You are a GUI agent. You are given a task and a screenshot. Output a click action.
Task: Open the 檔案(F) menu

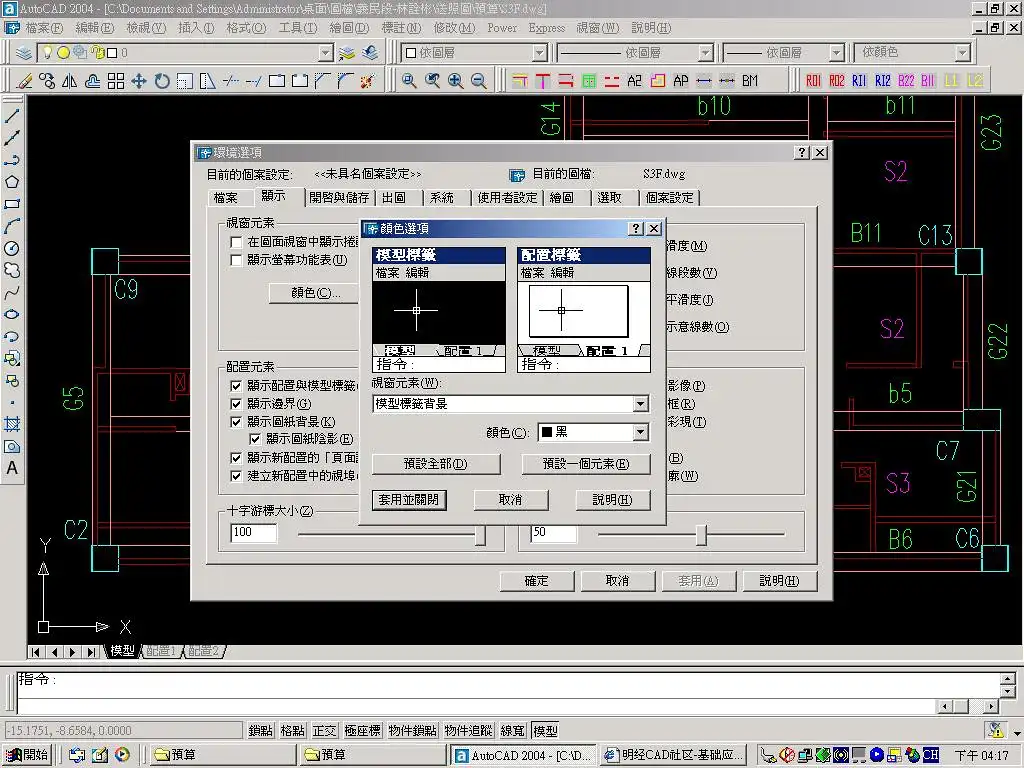pos(44,28)
